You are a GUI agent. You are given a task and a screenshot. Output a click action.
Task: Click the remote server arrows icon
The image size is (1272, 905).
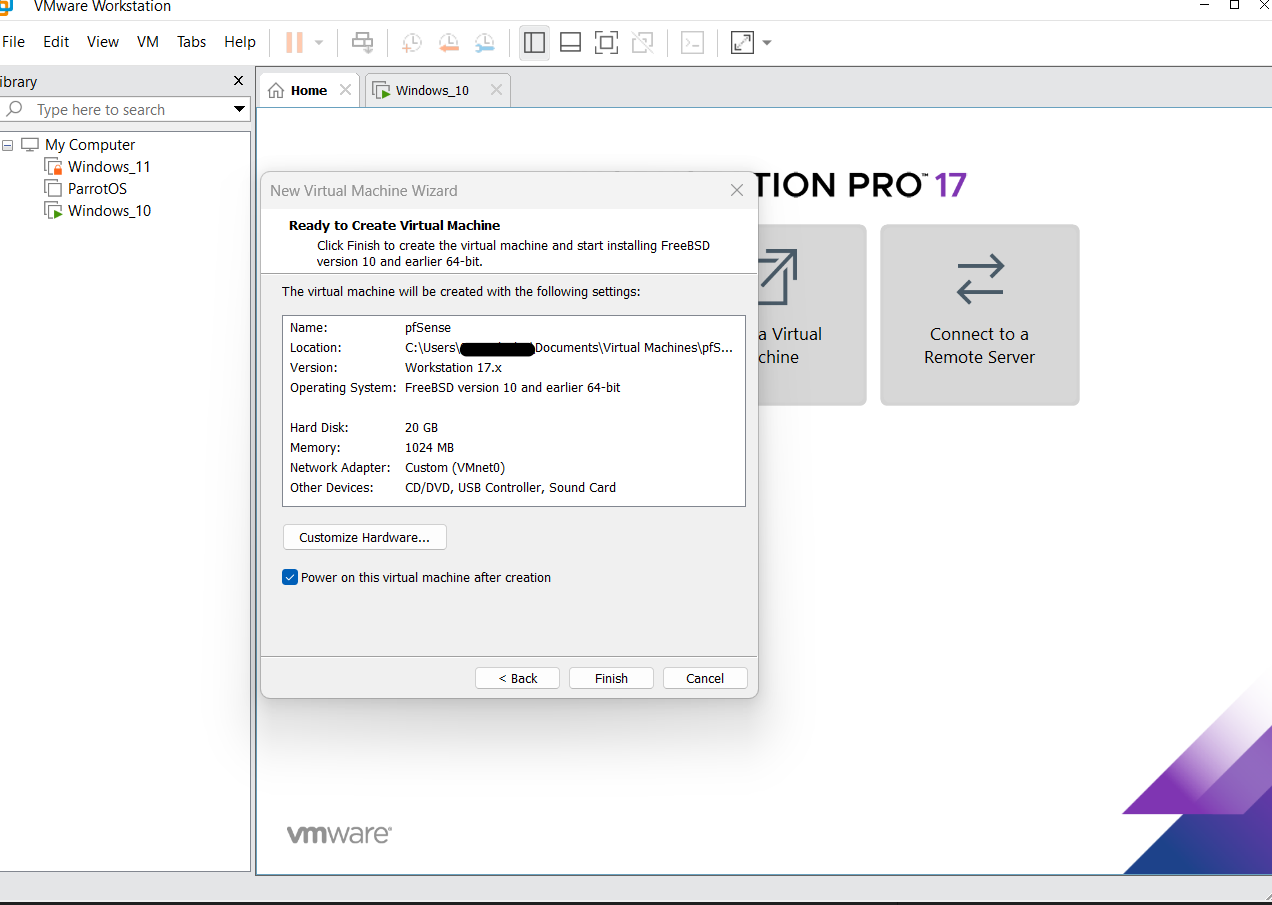(x=979, y=279)
